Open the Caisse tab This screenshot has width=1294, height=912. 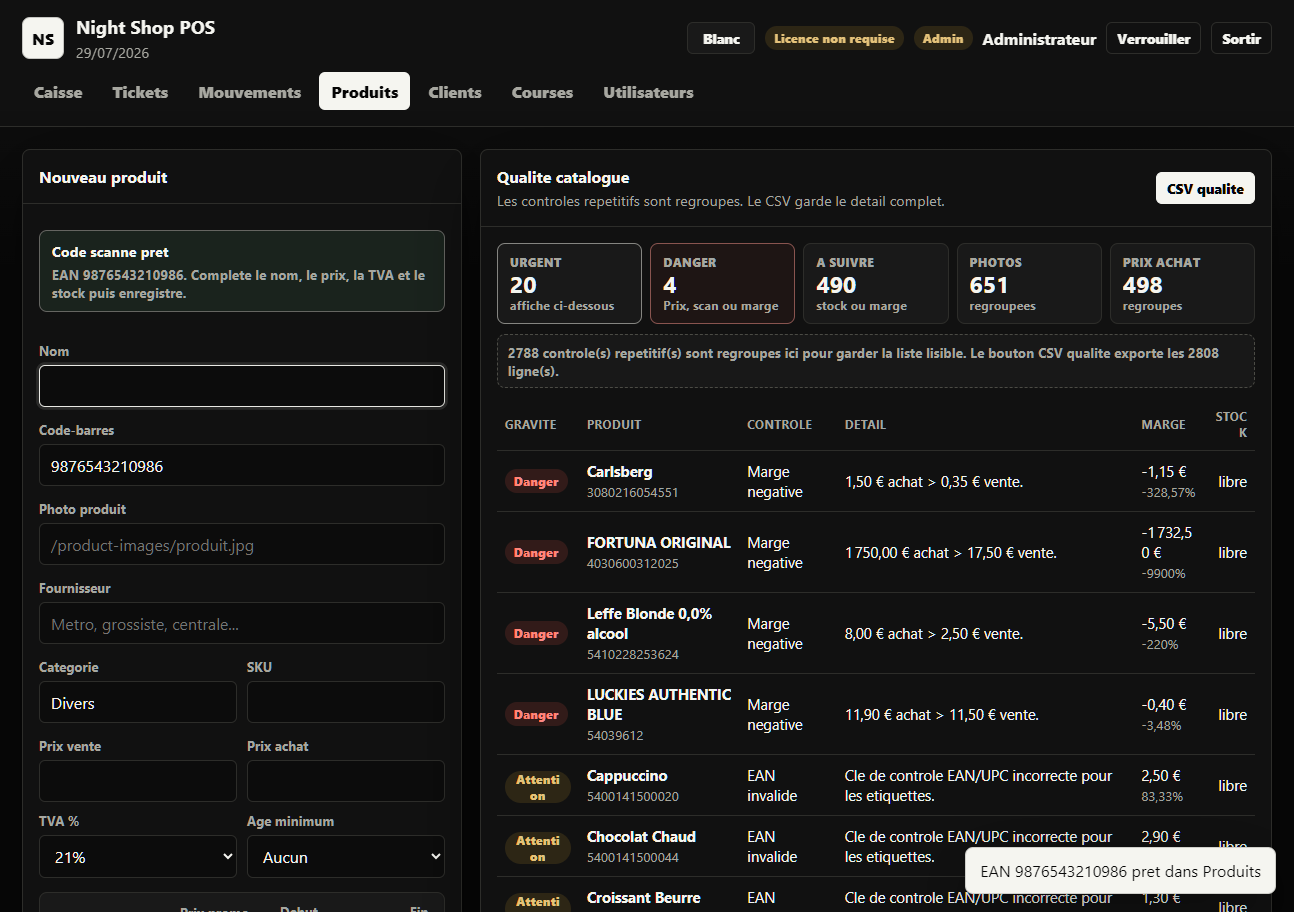coord(58,92)
